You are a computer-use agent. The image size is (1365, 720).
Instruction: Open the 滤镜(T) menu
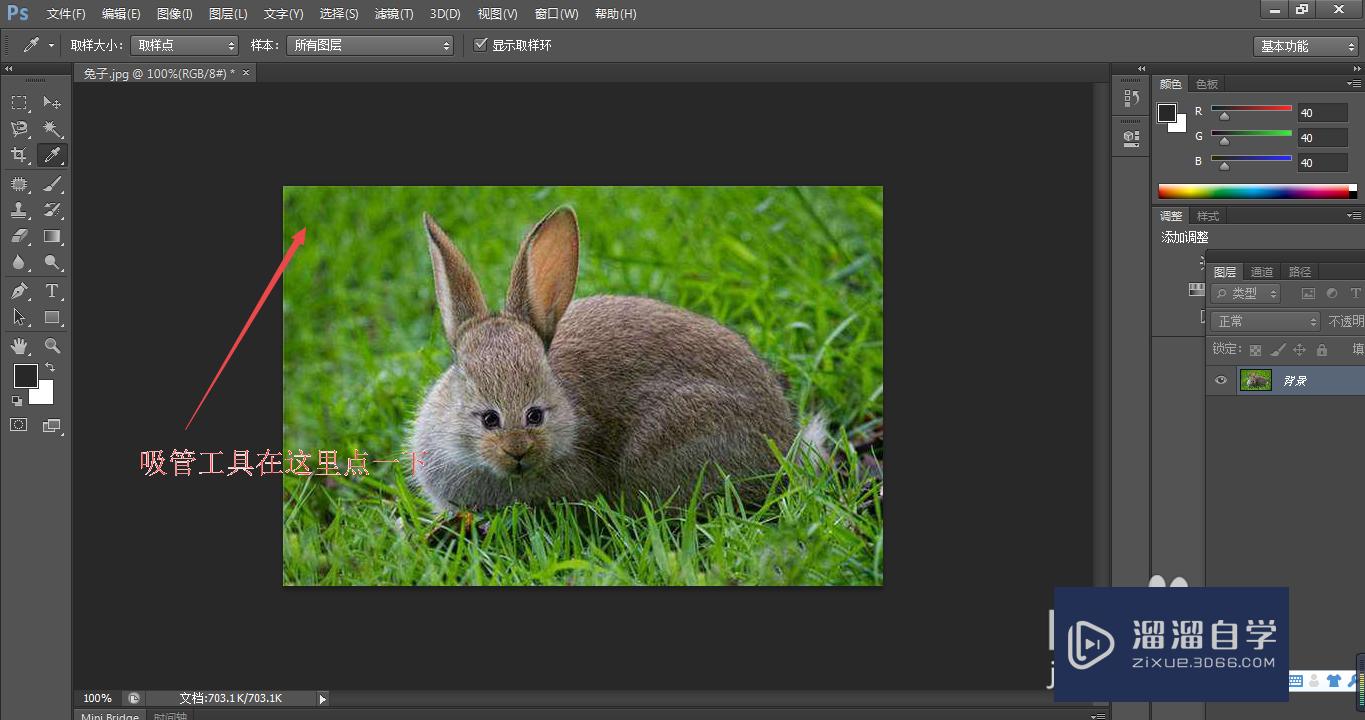click(394, 14)
